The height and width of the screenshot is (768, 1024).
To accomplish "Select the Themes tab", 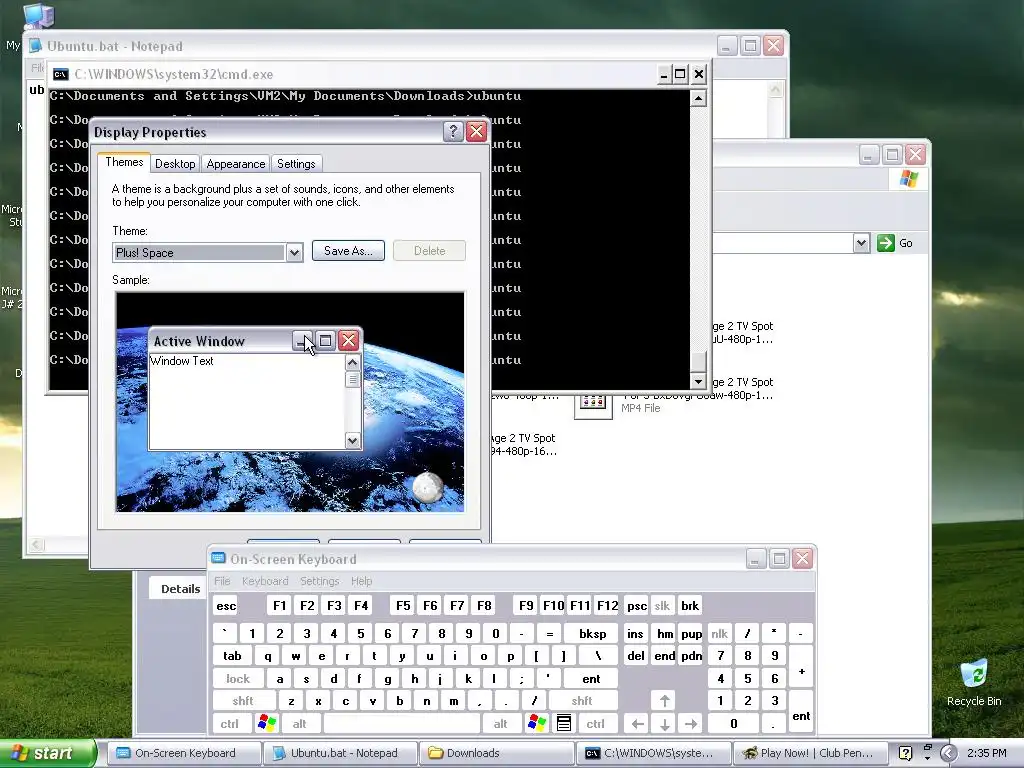I will 124,162.
